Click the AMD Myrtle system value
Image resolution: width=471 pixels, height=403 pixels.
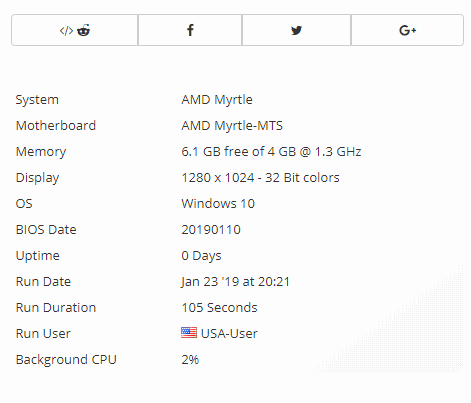click(217, 100)
